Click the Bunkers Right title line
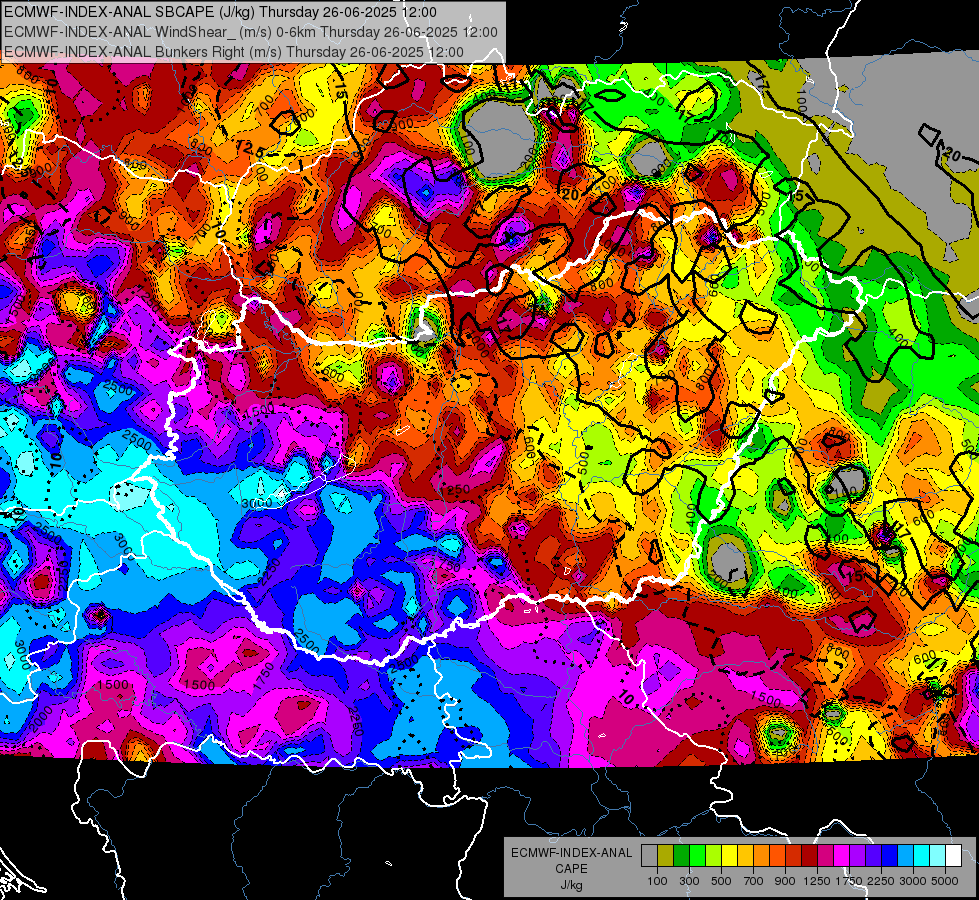Image resolution: width=979 pixels, height=900 pixels. [234, 52]
